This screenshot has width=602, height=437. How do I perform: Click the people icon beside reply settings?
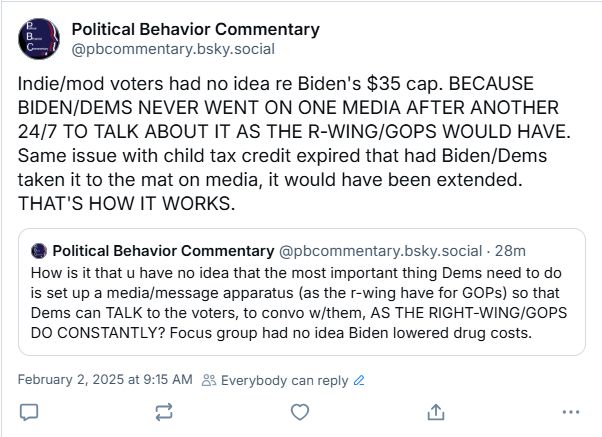[208, 380]
